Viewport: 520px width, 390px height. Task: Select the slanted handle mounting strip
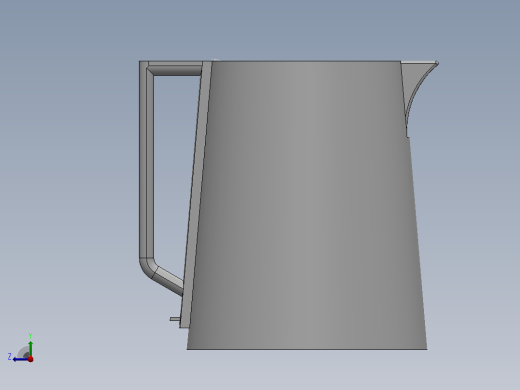pyautogui.click(x=196, y=194)
